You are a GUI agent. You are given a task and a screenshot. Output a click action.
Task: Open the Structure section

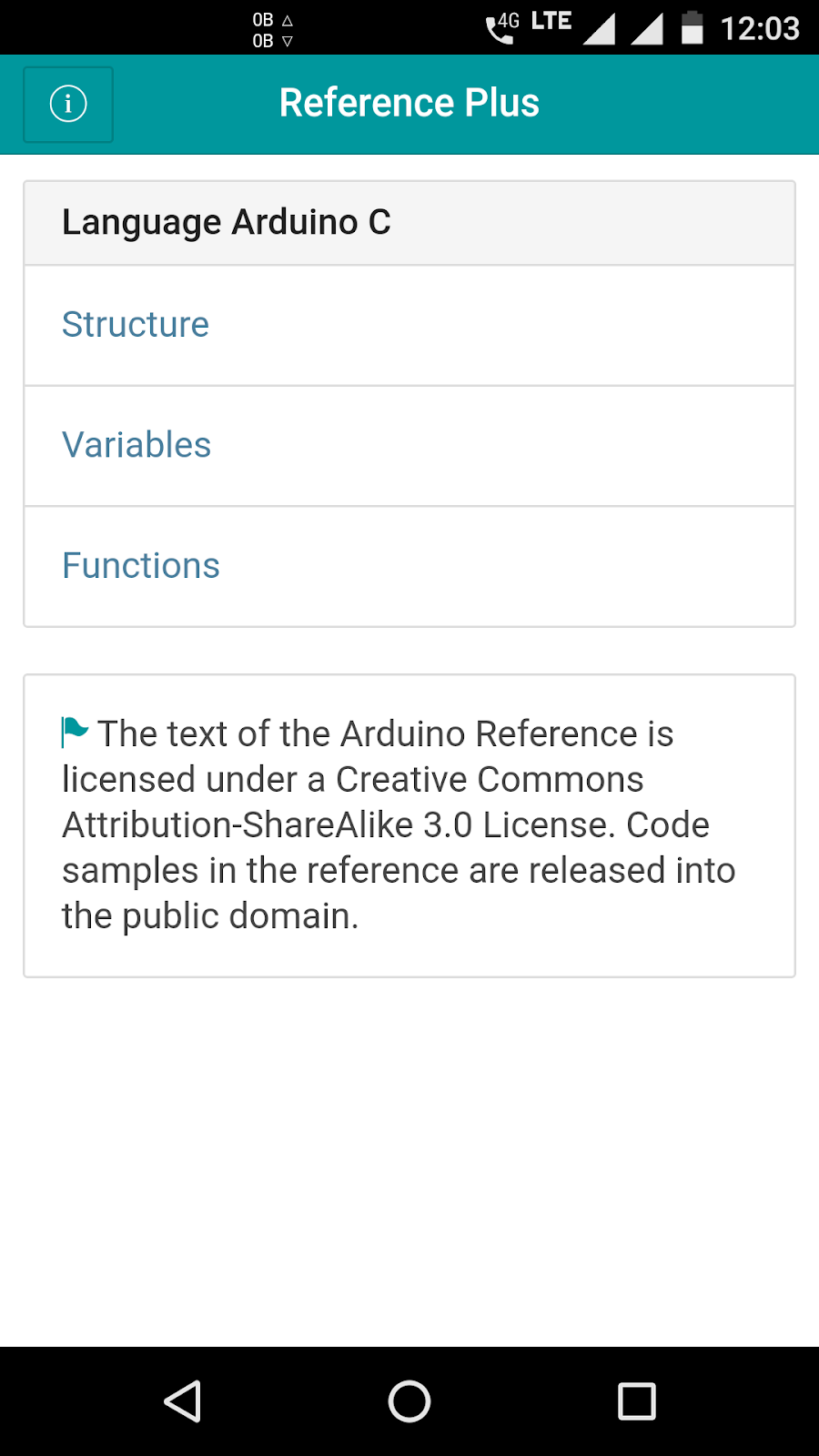pos(136,325)
